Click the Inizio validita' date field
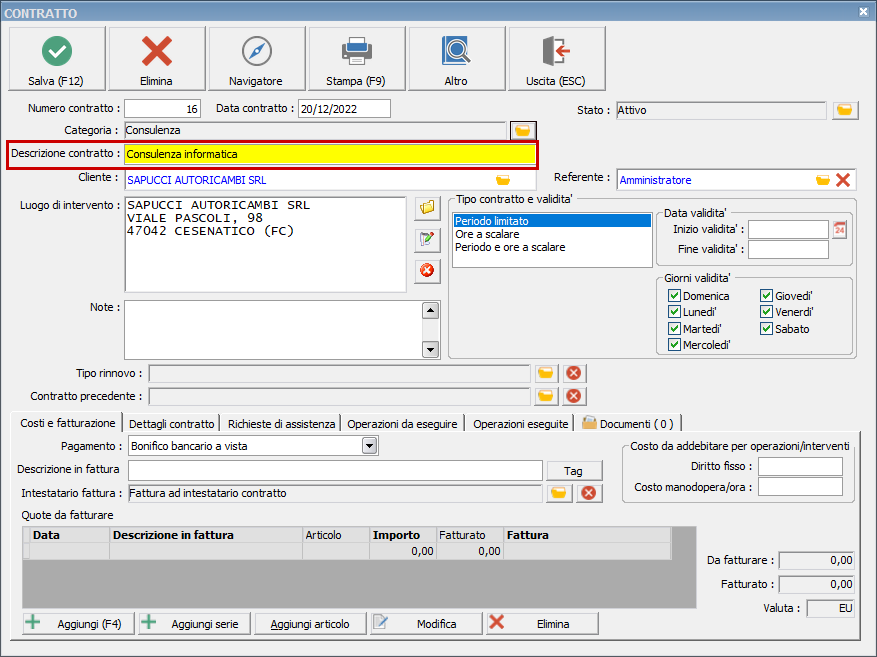The image size is (877, 657). [789, 229]
